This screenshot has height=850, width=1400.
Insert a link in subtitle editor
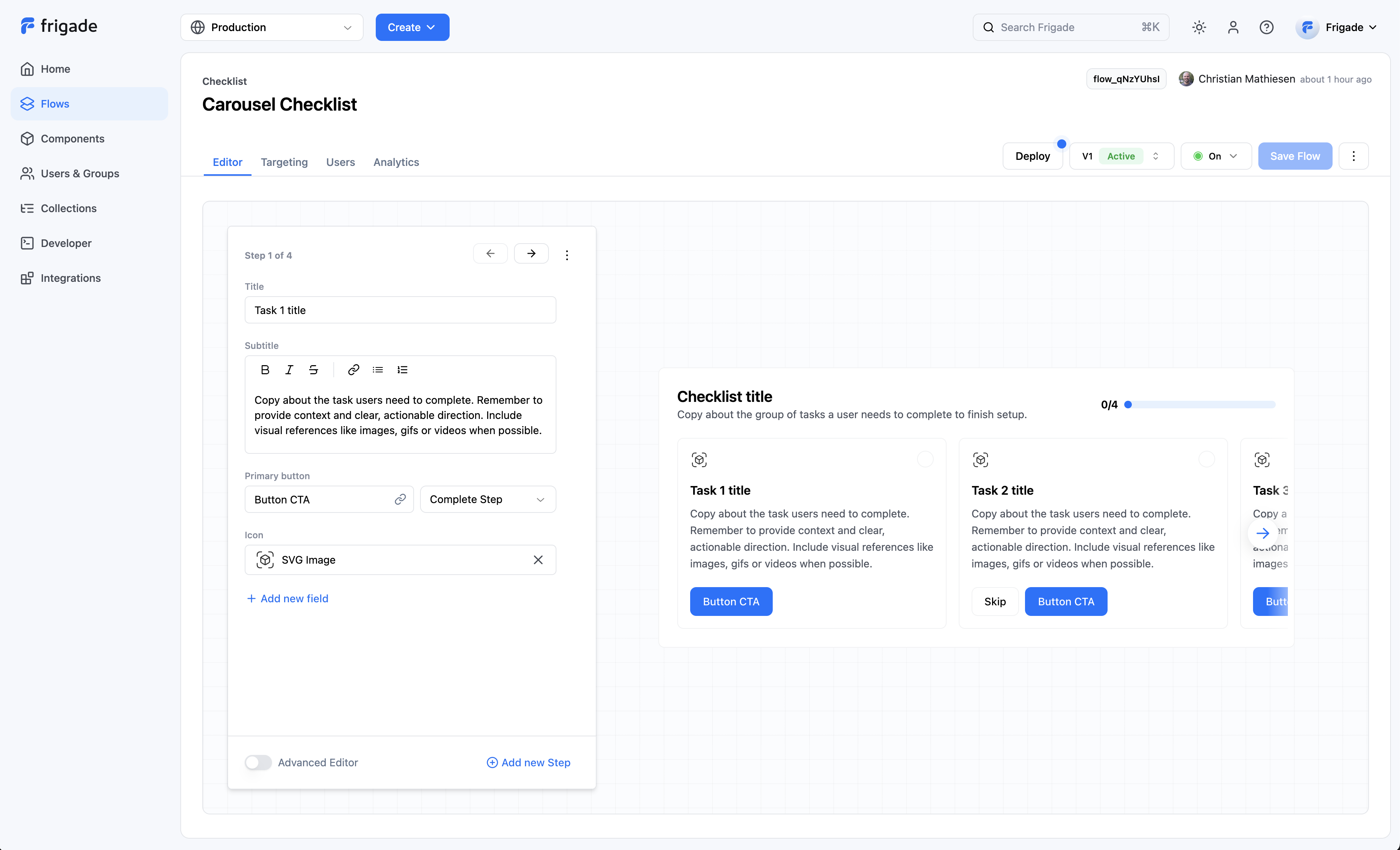pos(353,370)
